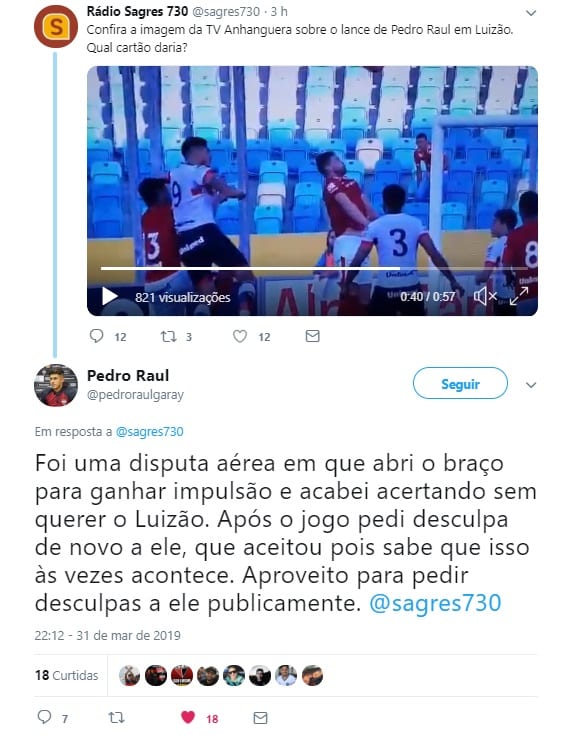The width and height of the screenshot is (574, 749).
Task: Reply to the Rádio Sagres tweet
Action: tap(96, 336)
